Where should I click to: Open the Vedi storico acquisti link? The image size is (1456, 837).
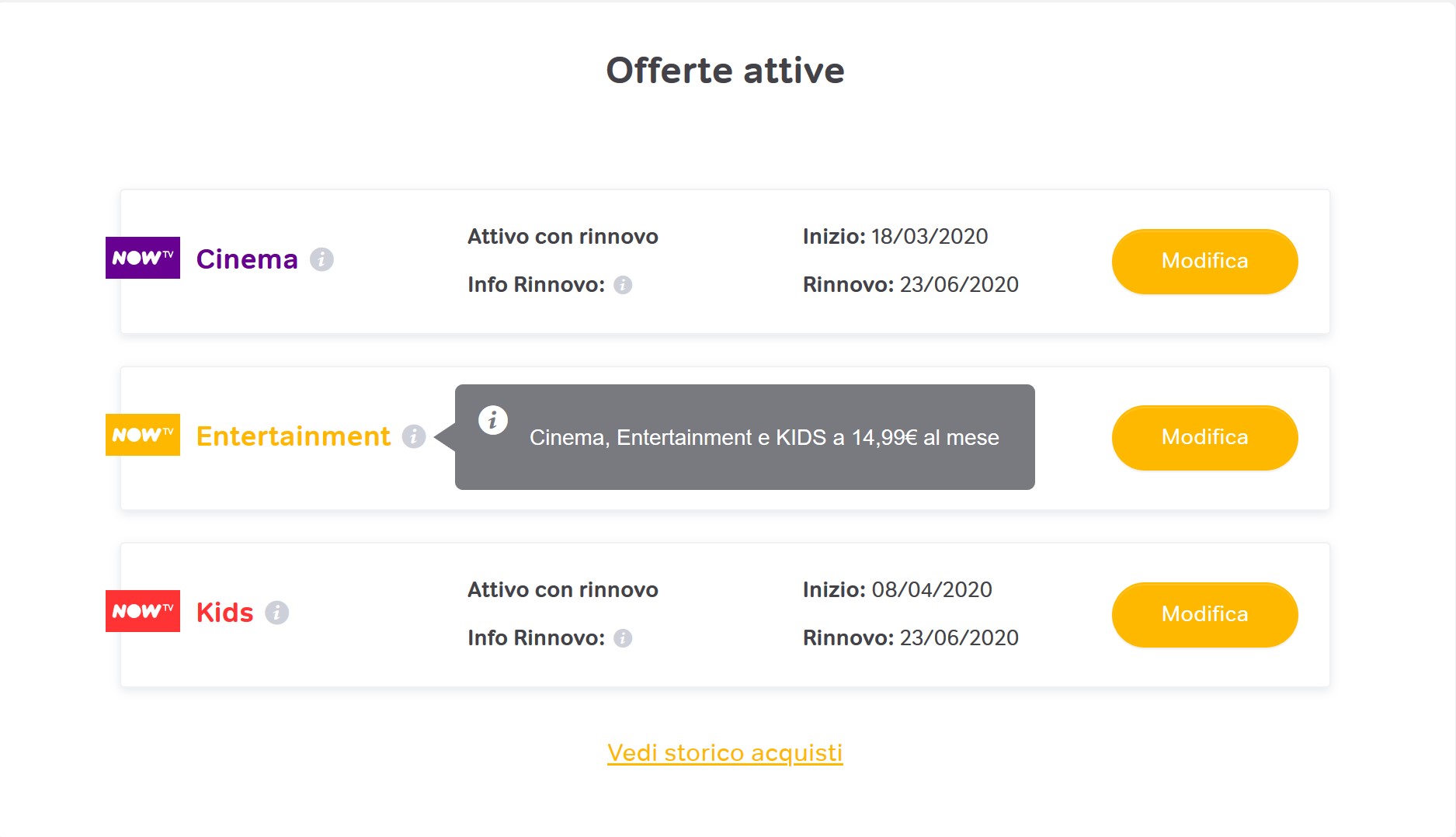point(725,753)
